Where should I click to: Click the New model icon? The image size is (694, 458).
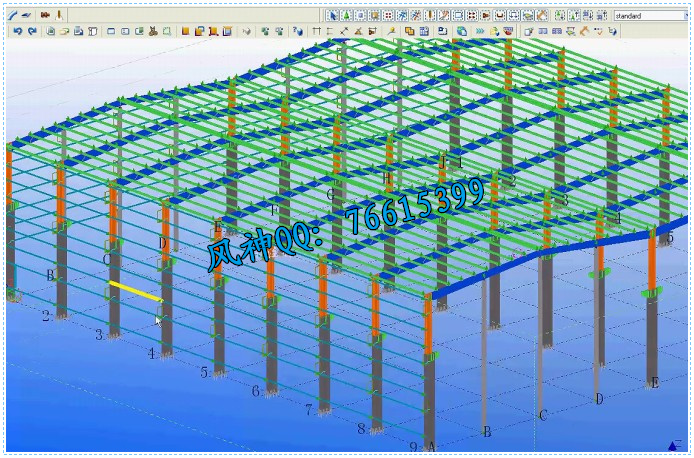tap(51, 31)
